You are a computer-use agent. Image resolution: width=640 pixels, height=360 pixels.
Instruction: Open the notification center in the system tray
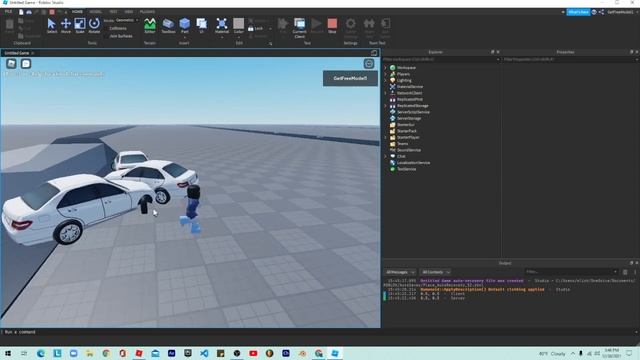point(629,353)
